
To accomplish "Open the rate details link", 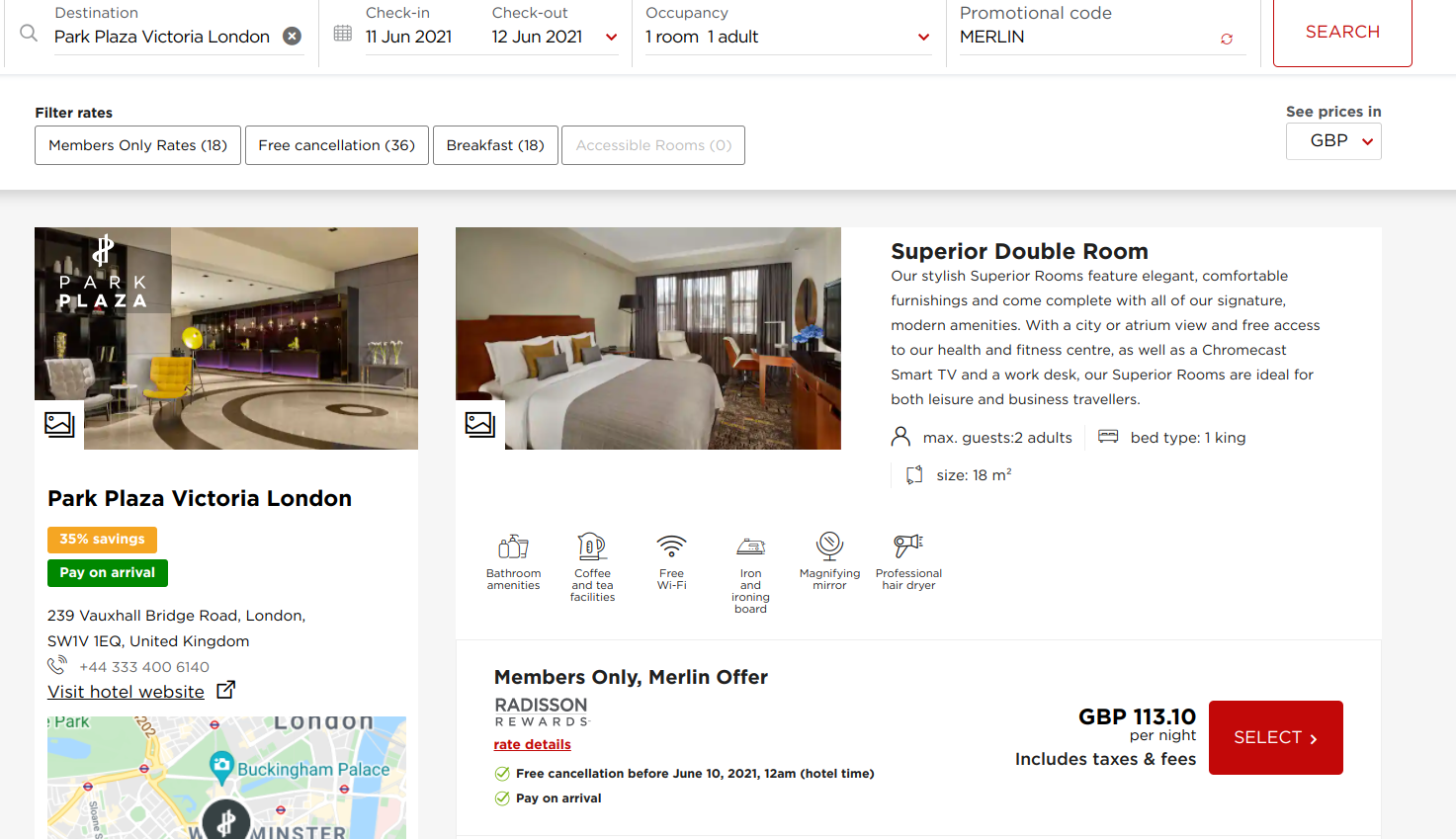I will 533,744.
